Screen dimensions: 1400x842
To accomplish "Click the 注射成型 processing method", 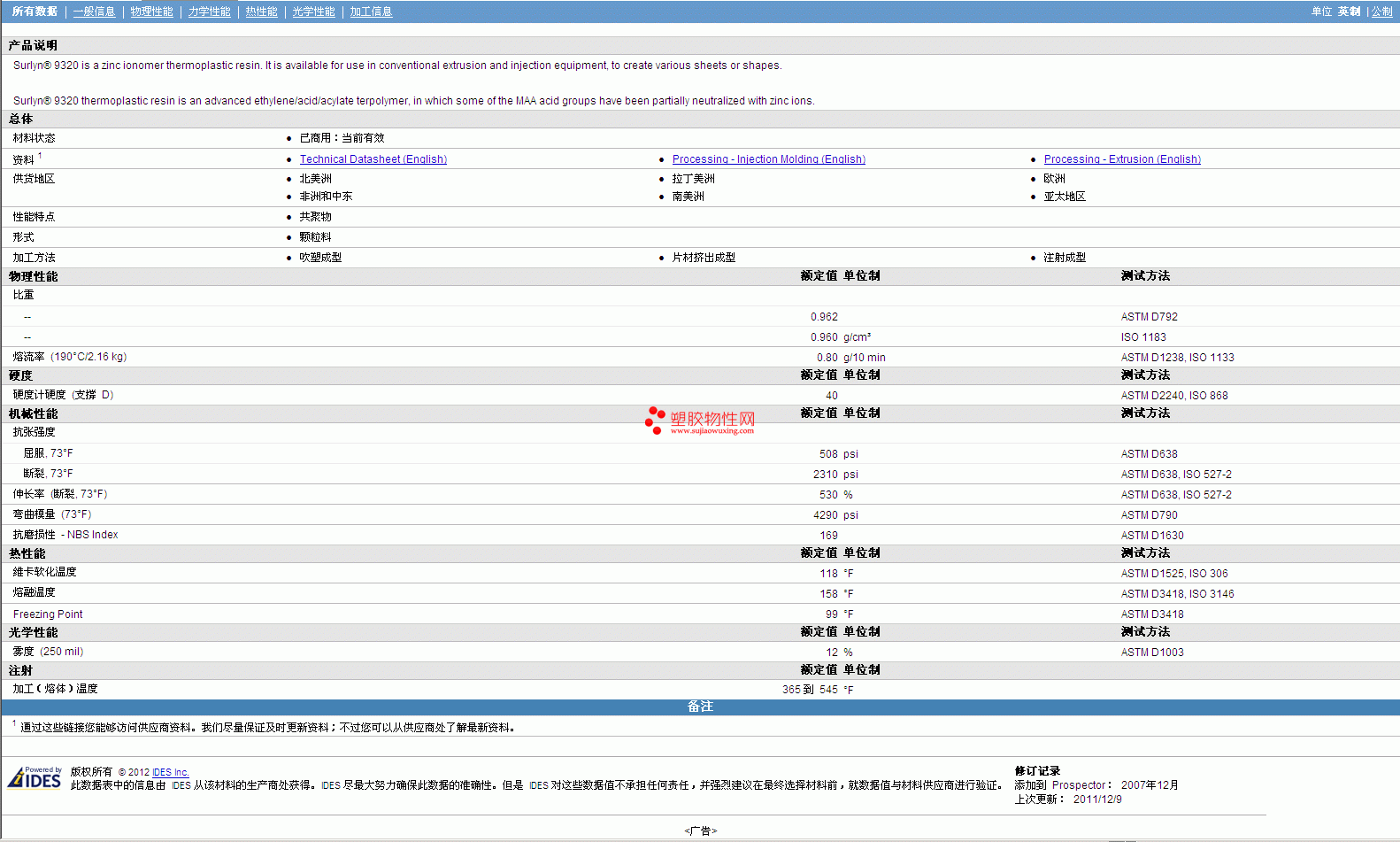I will click(1065, 258).
